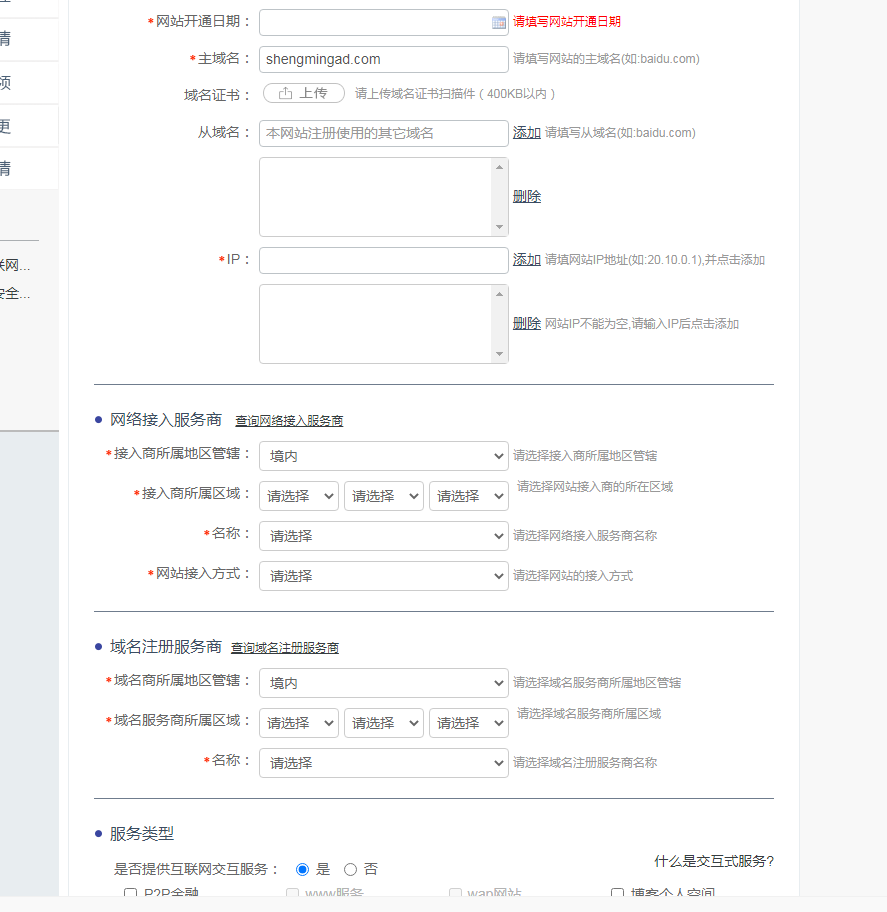The image size is (887, 912).
Task: Select the 否 radio for 互联网交互服务
Action: pos(350,869)
